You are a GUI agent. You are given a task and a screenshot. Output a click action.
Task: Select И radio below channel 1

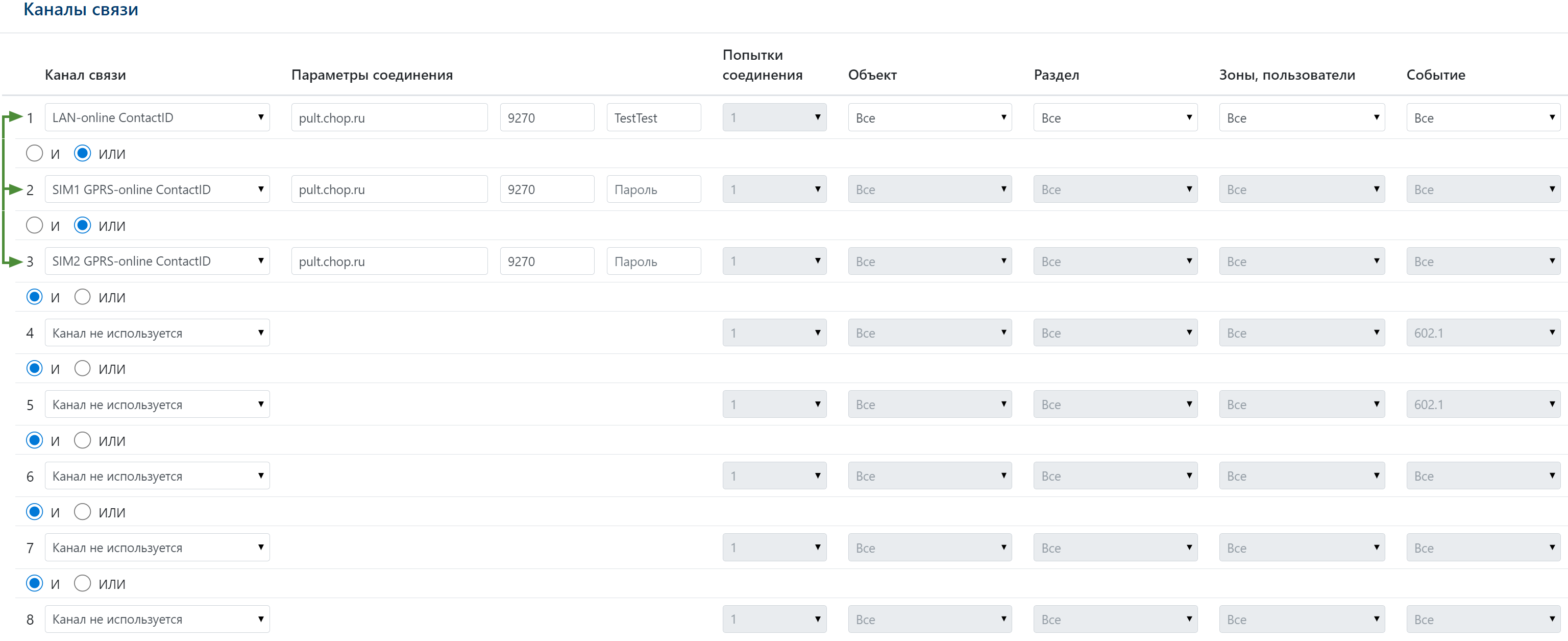pos(35,154)
